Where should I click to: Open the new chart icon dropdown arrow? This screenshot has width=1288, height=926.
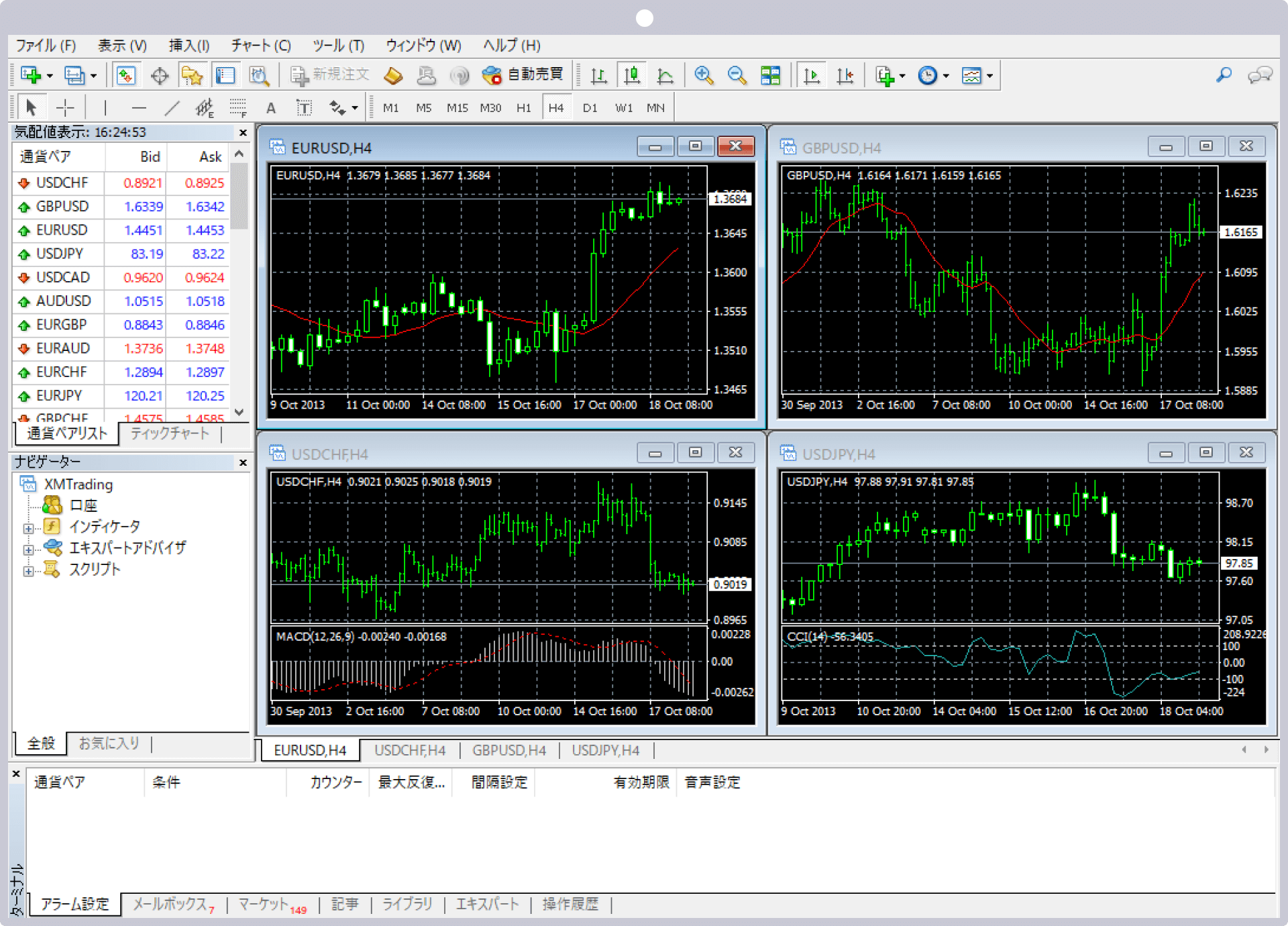point(50,76)
